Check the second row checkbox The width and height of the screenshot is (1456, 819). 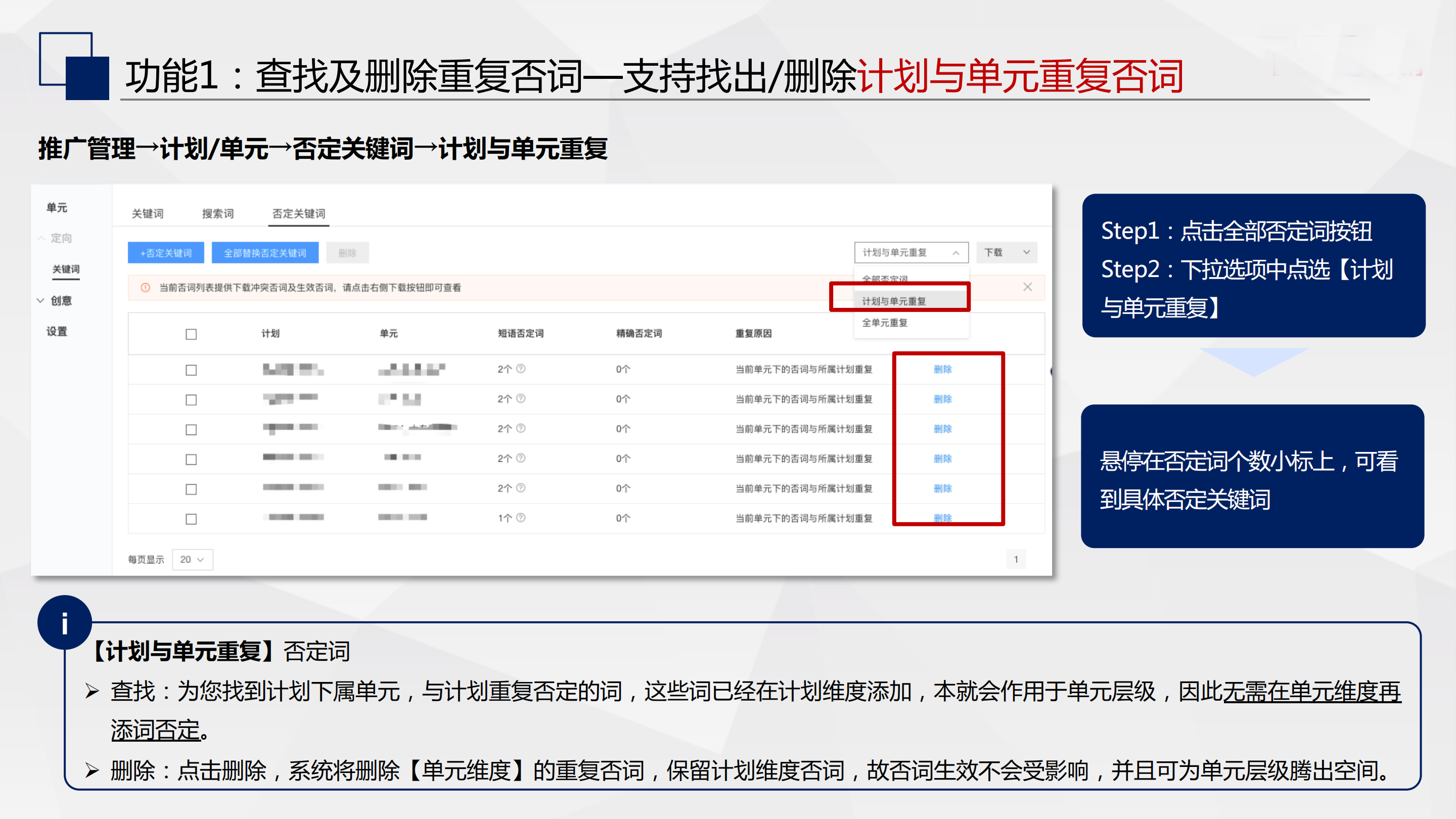(x=191, y=400)
